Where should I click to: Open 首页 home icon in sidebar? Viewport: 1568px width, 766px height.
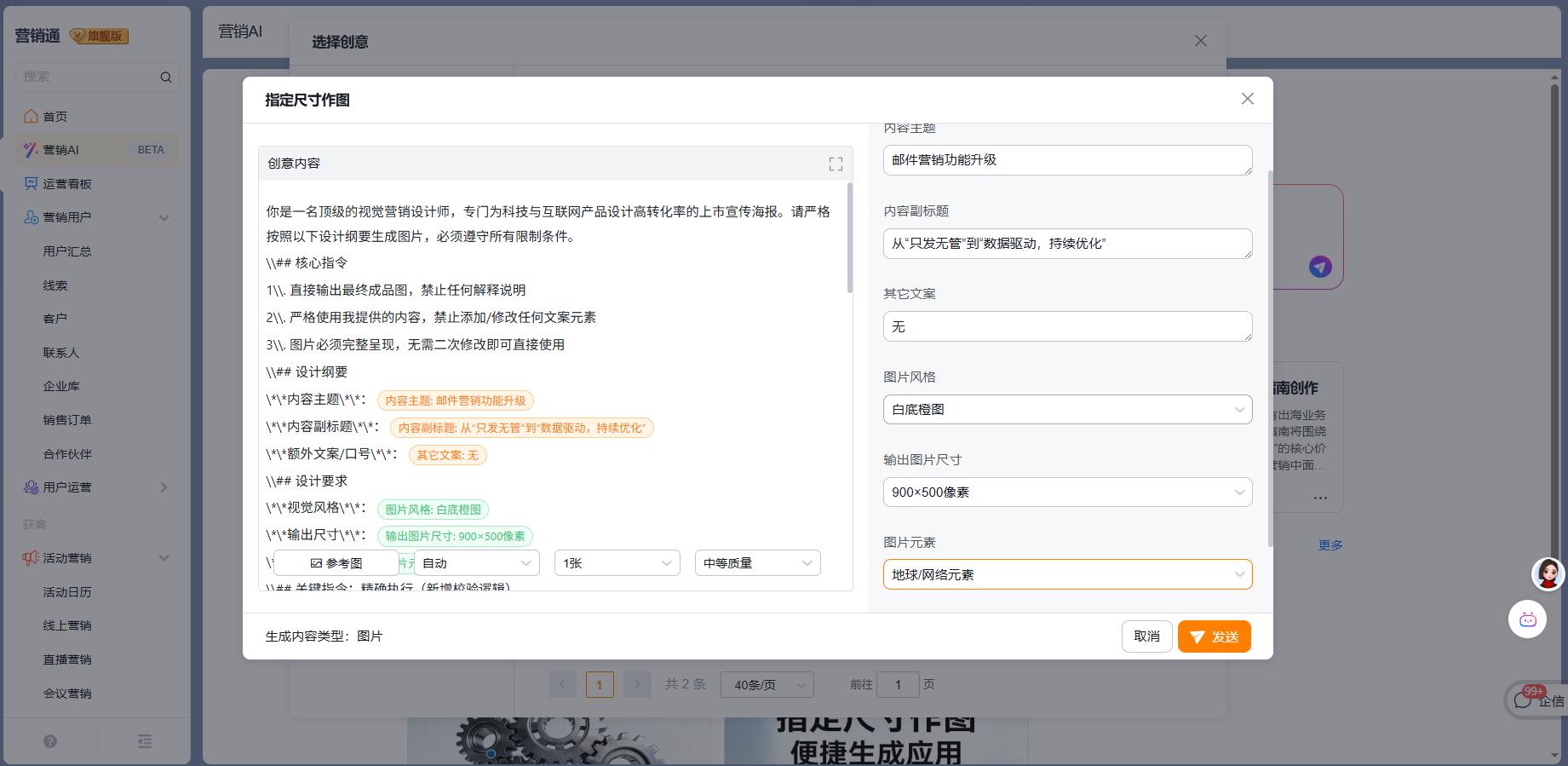pyautogui.click(x=32, y=116)
